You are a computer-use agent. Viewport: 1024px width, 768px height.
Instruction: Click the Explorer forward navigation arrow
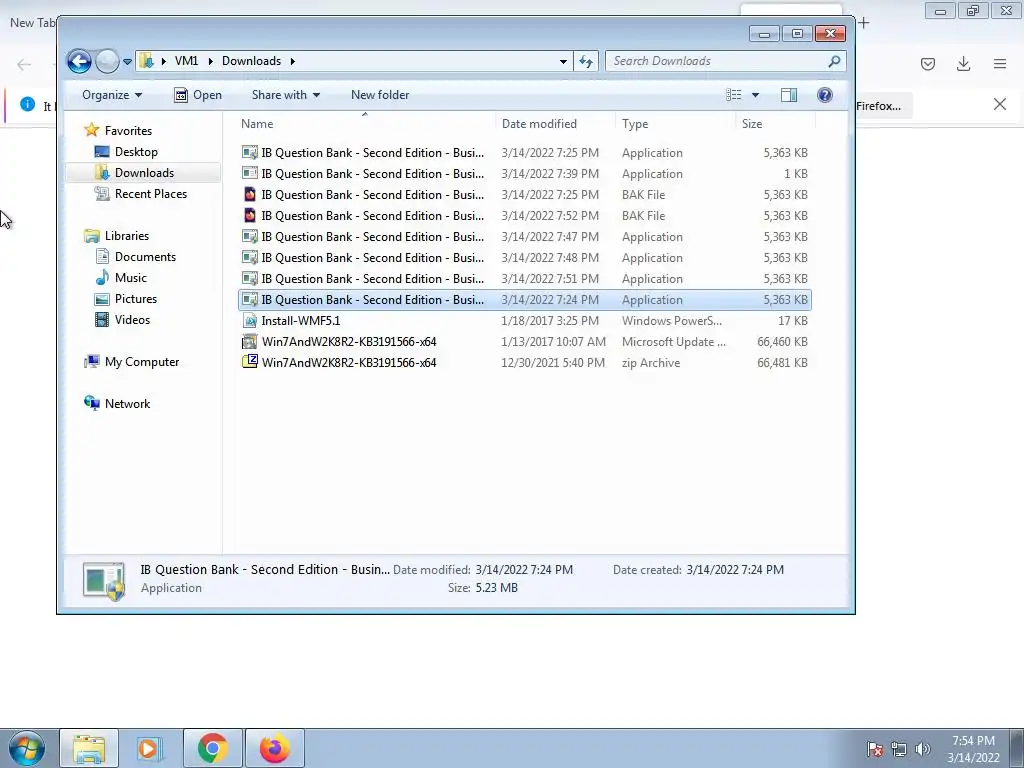coord(107,61)
